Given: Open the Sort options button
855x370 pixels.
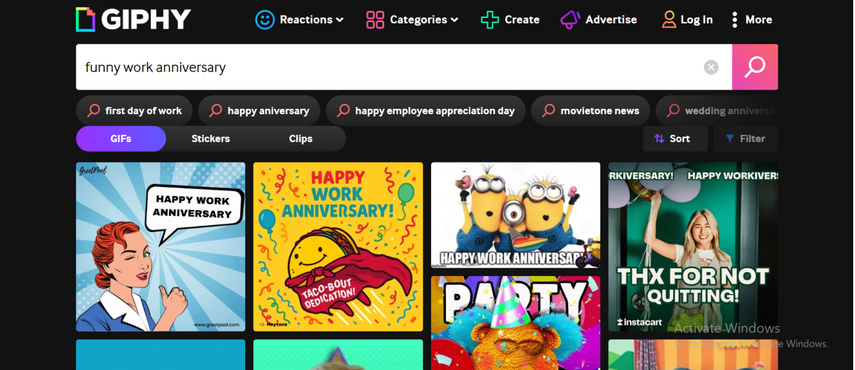Looking at the screenshot, I should (675, 138).
